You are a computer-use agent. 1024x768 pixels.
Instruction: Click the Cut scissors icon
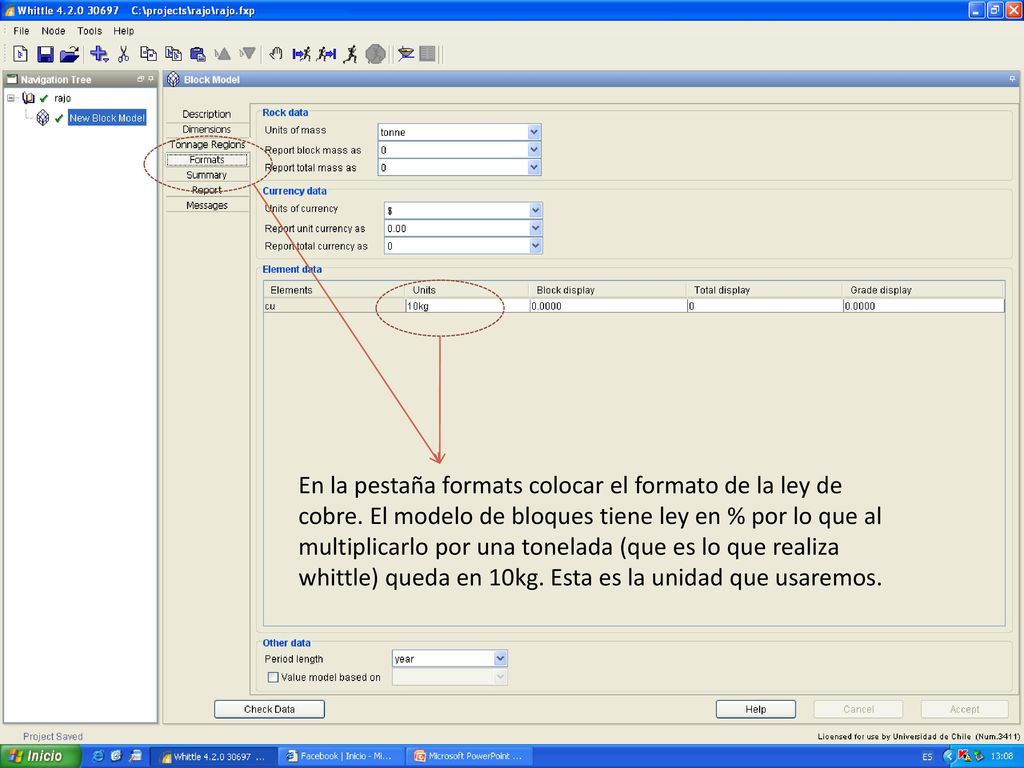click(x=123, y=54)
